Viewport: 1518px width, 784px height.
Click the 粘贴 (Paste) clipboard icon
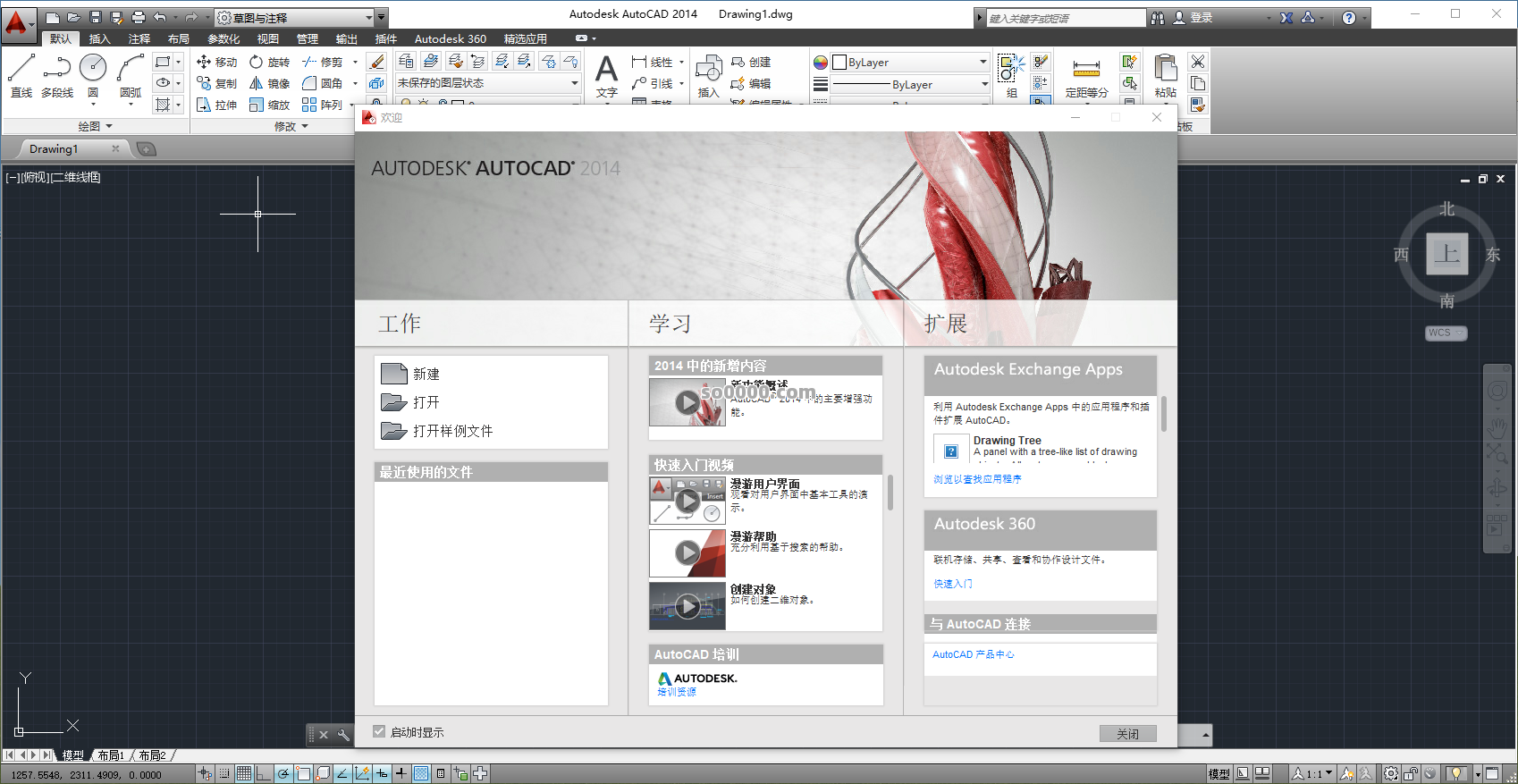(x=1165, y=75)
